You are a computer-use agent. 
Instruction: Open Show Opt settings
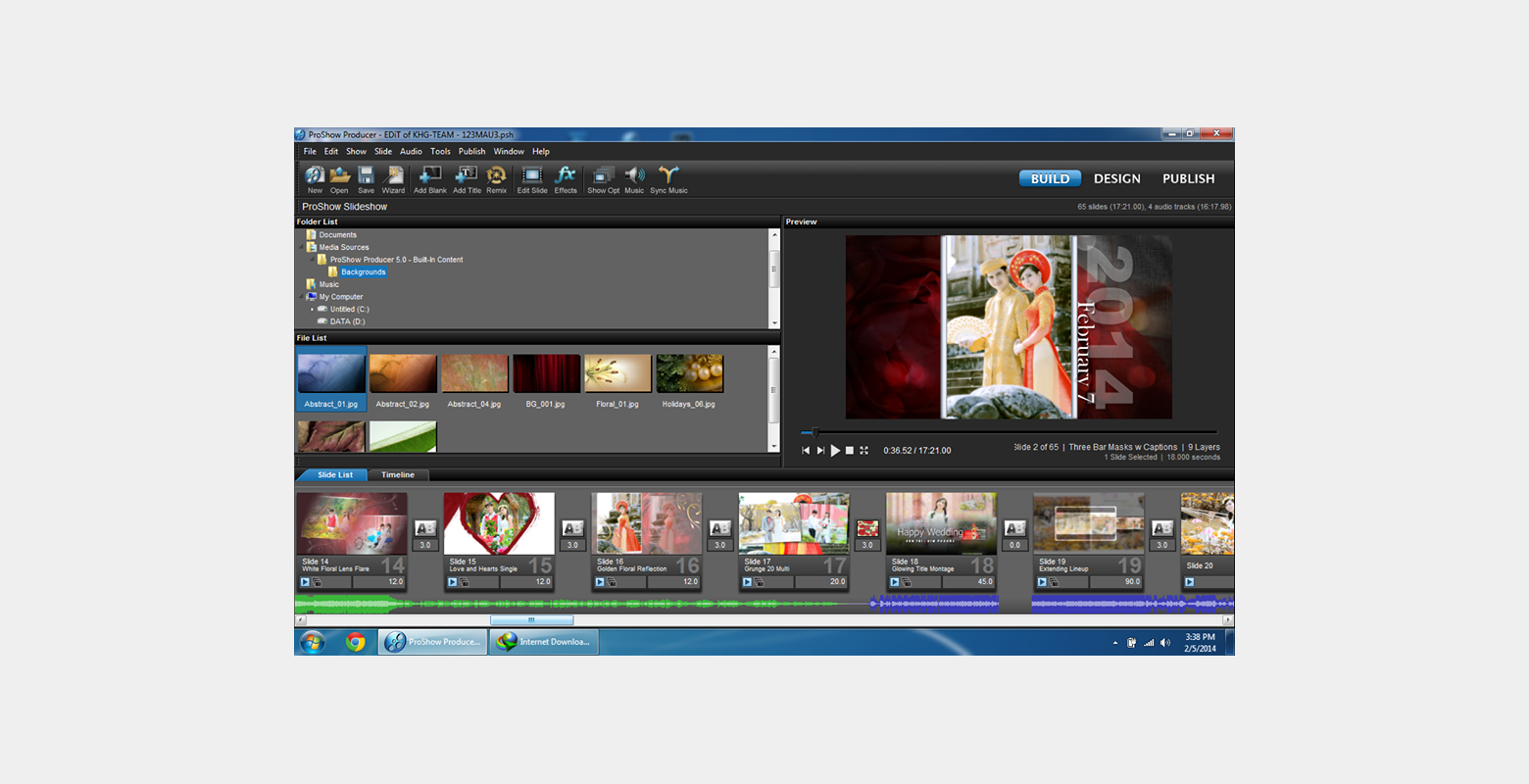pos(603,179)
